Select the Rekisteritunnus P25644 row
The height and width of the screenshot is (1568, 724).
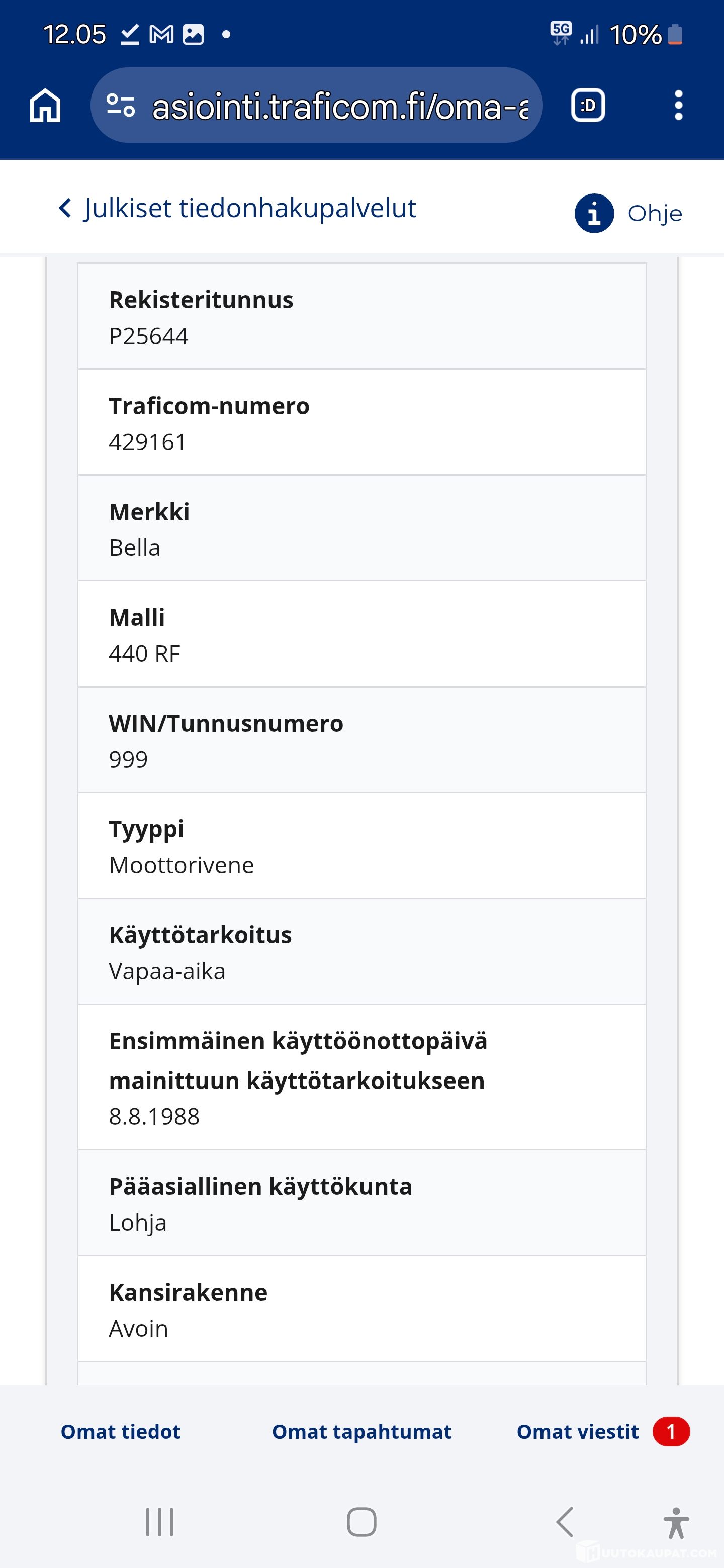pyautogui.click(x=361, y=317)
